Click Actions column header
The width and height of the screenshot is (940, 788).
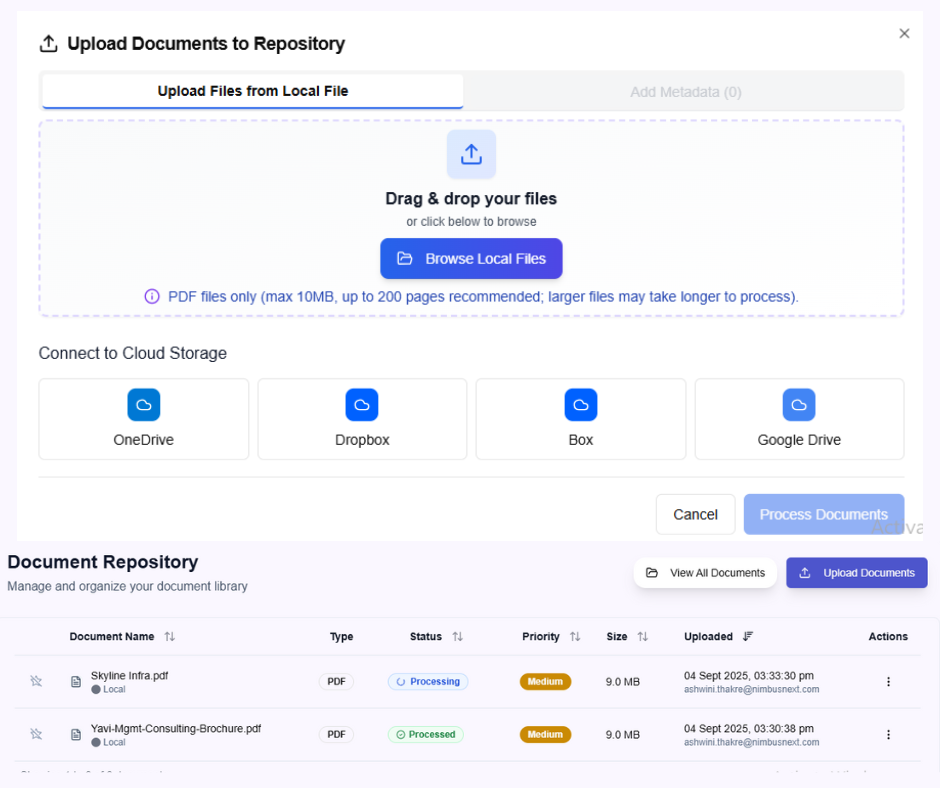pos(888,636)
